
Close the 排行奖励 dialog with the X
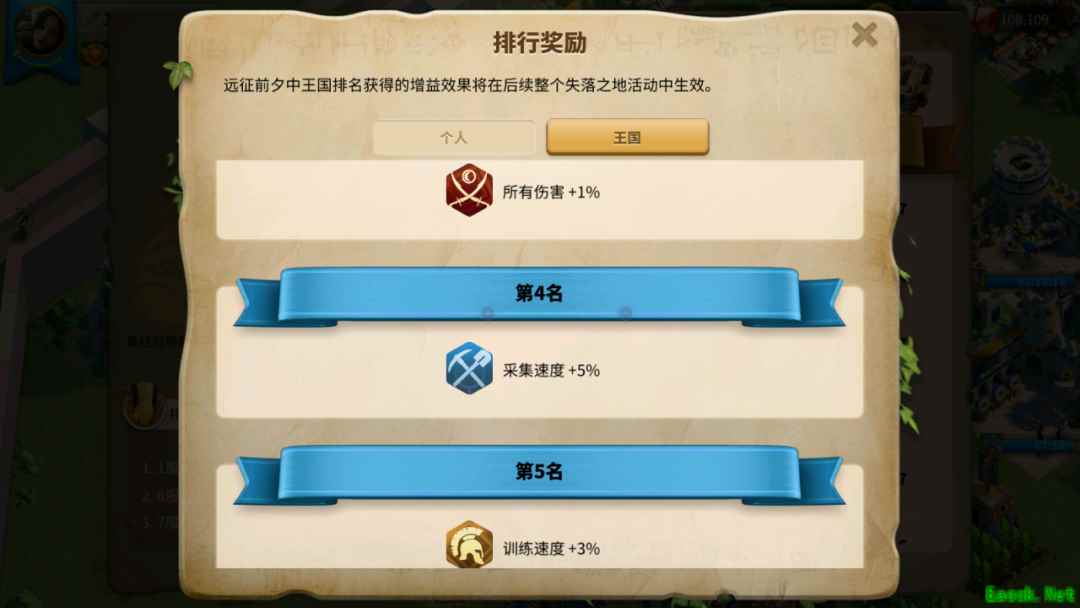tap(864, 34)
